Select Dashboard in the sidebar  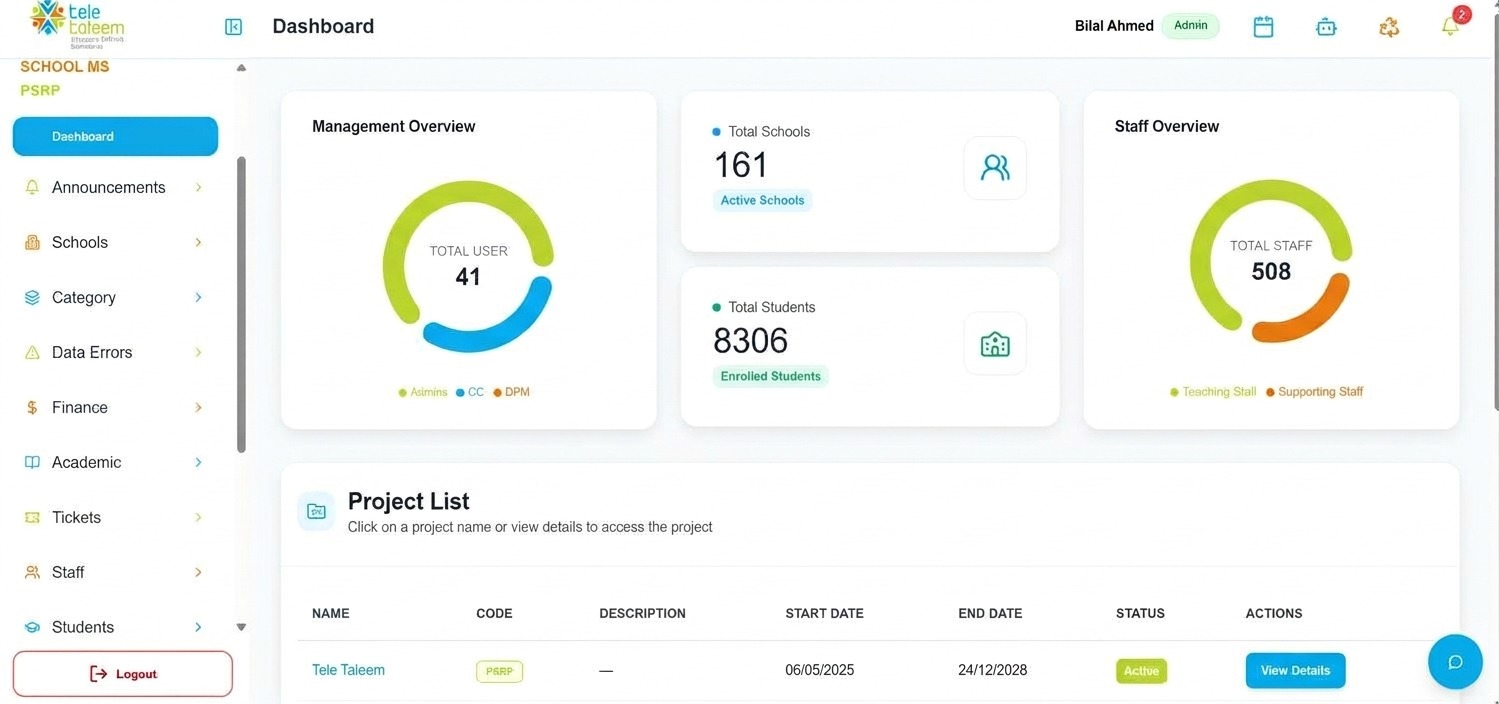(115, 136)
